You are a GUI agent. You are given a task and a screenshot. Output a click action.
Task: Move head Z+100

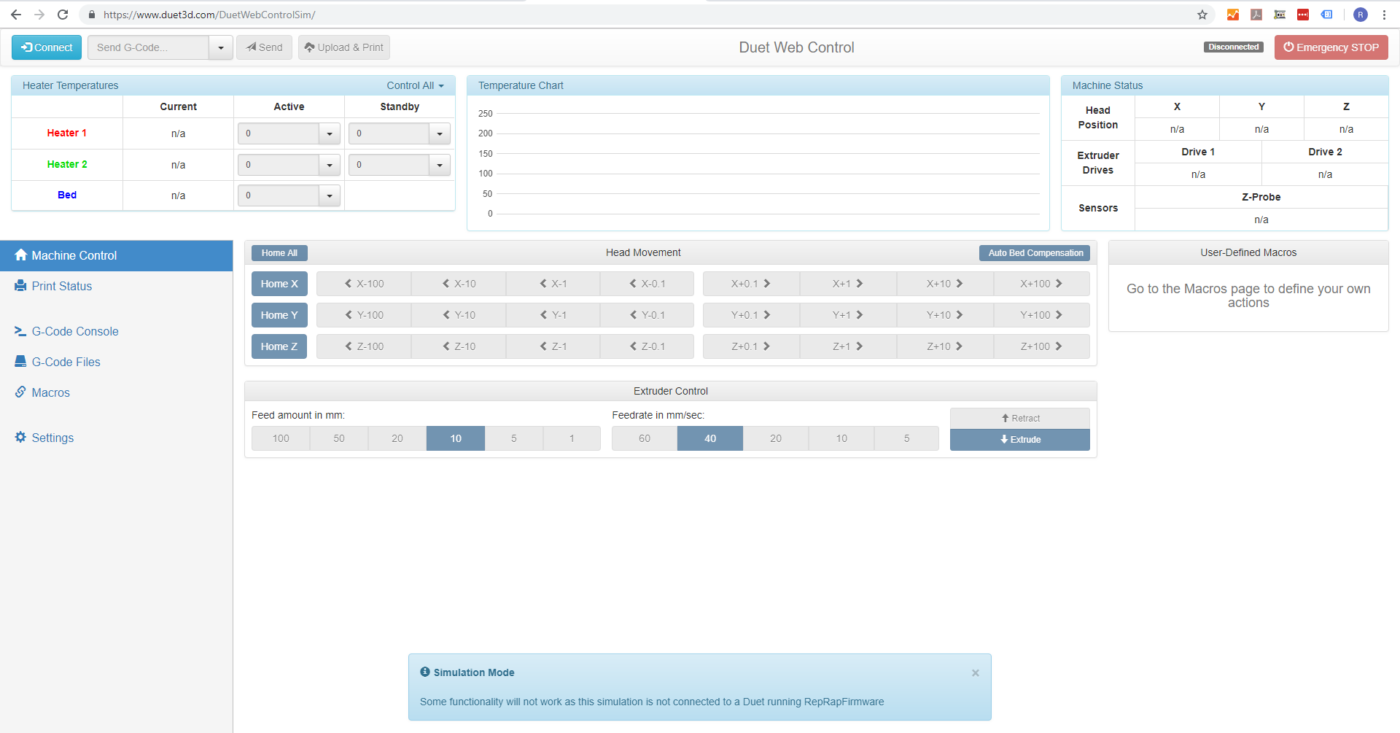point(1042,346)
